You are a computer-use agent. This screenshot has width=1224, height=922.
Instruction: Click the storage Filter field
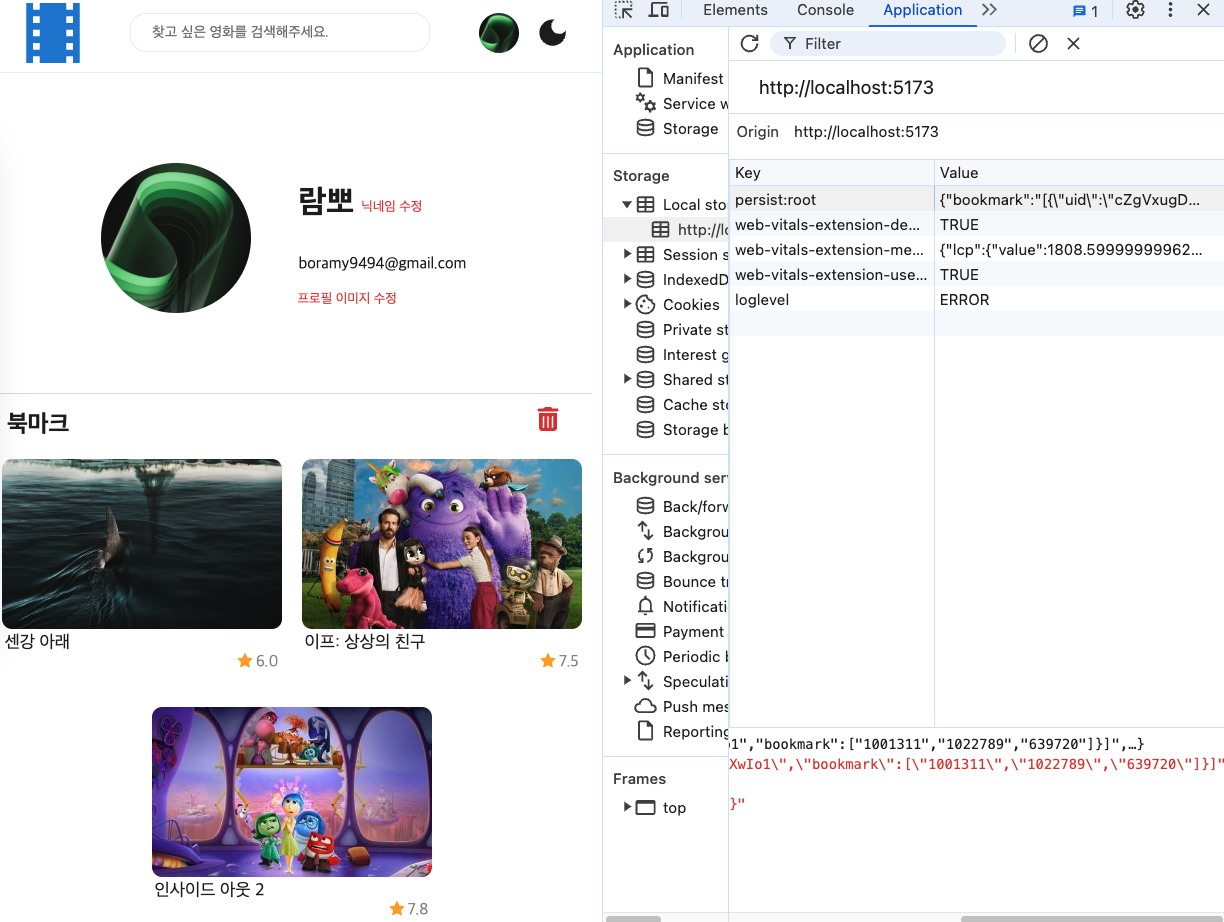pyautogui.click(x=889, y=44)
